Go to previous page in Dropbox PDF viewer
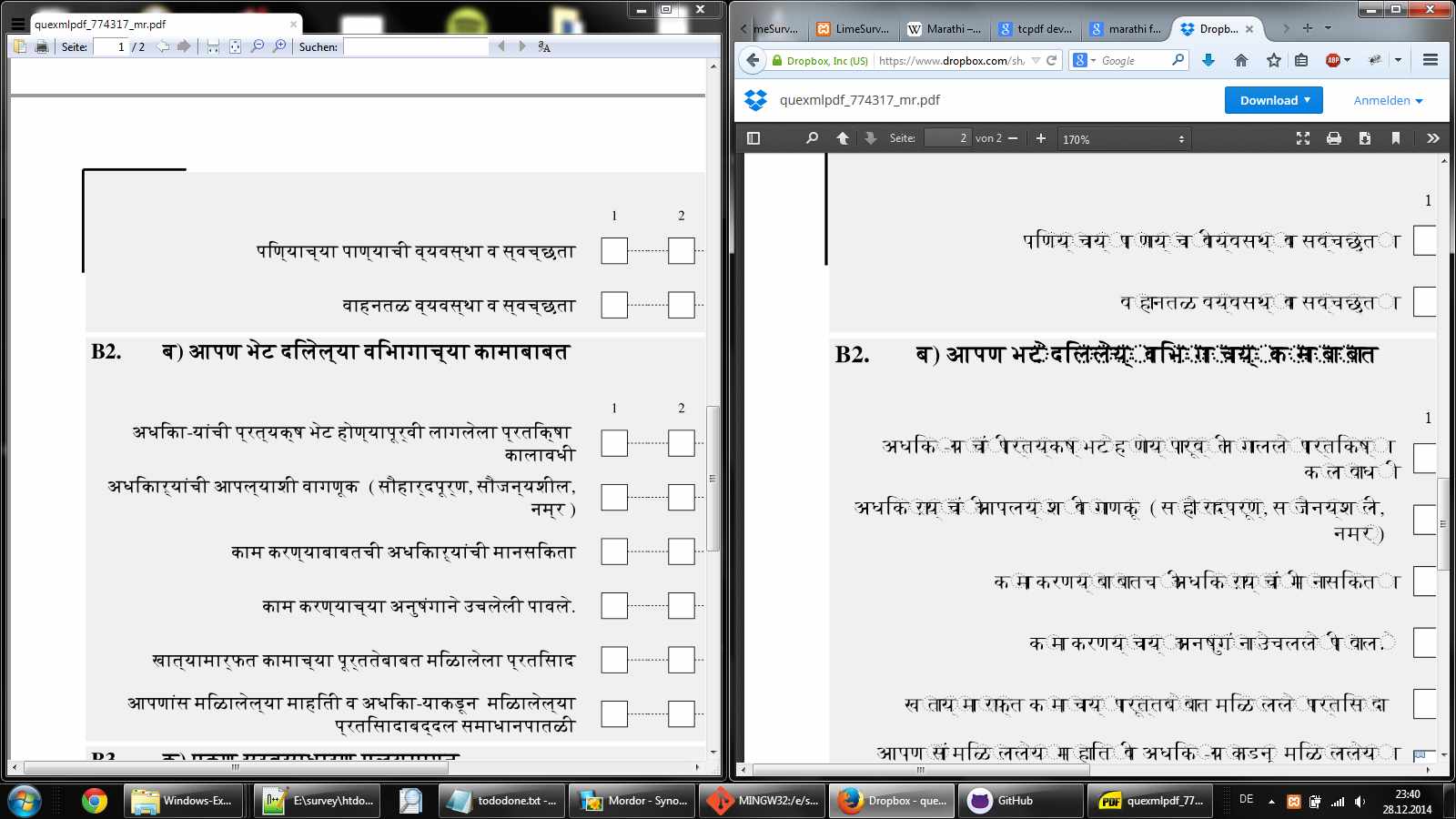The image size is (1456, 819). coord(843,138)
